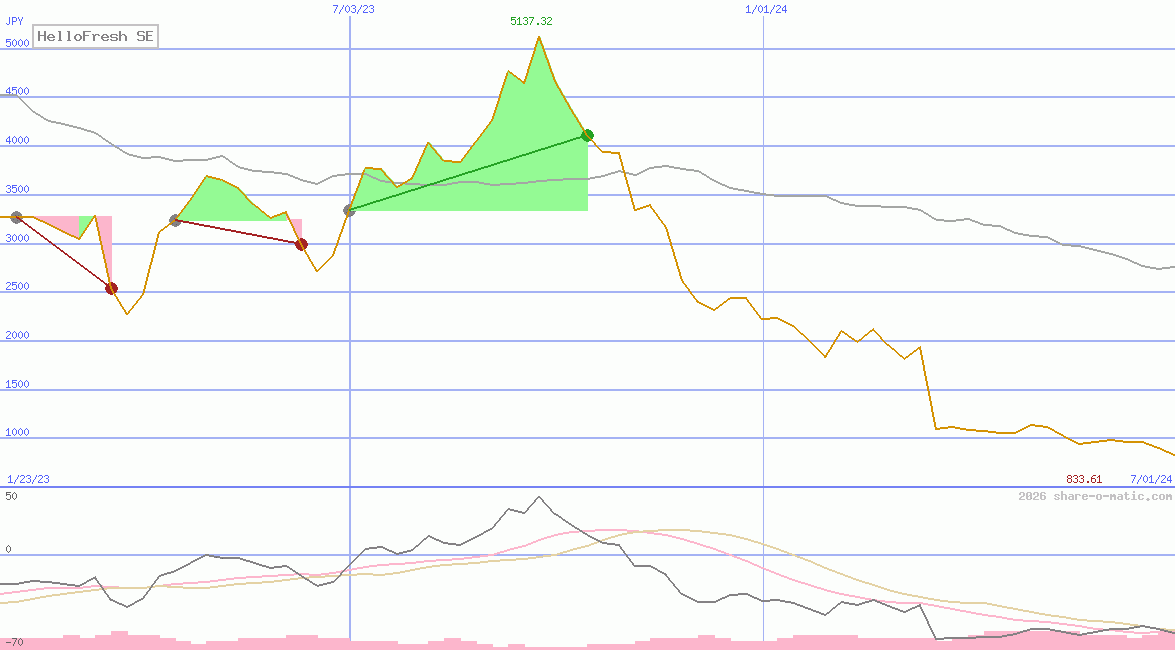Click the HelloFresh SE title box
The height and width of the screenshot is (650, 1175).
[96, 37]
